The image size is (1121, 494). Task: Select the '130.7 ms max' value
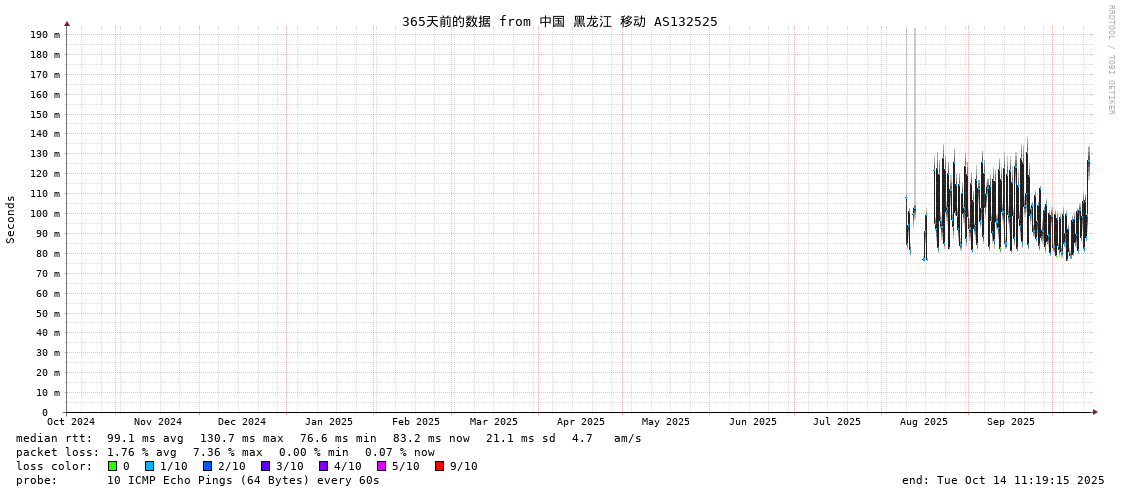click(241, 438)
